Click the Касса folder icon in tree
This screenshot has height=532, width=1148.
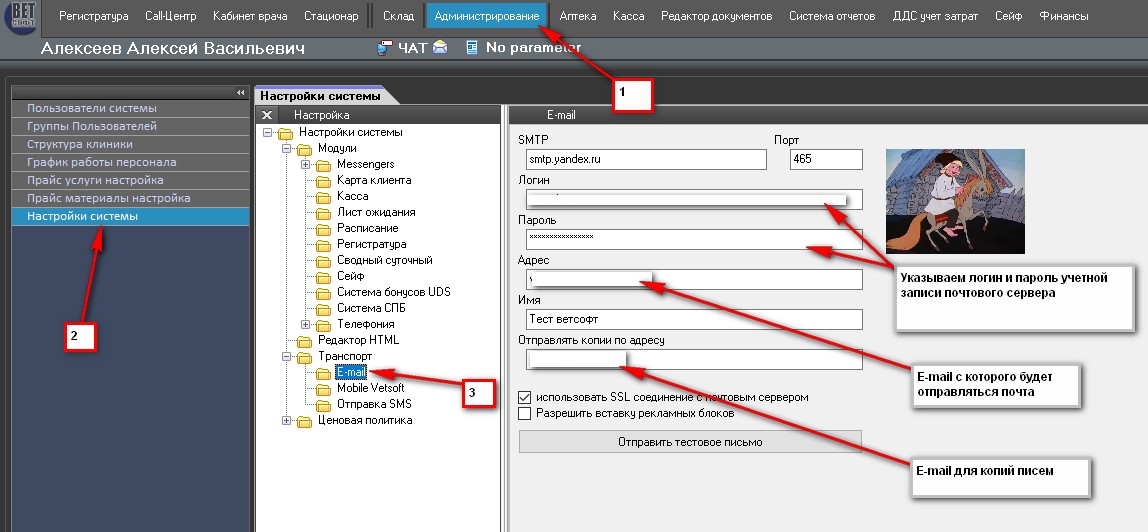coord(323,197)
